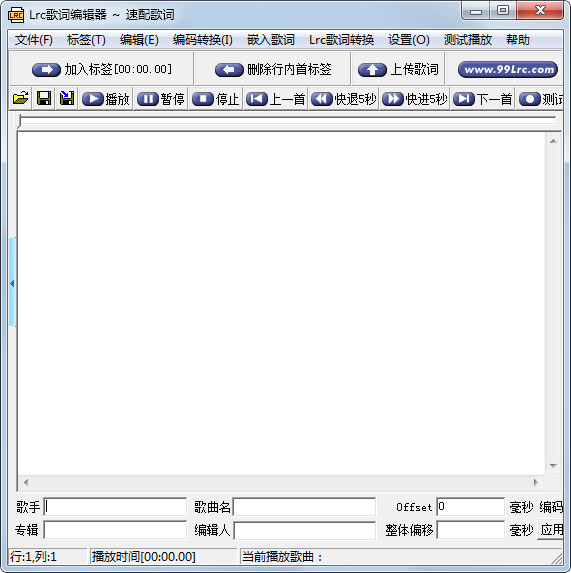571x573 pixels.
Task: Open the 设置(O) menu
Action: (408, 39)
